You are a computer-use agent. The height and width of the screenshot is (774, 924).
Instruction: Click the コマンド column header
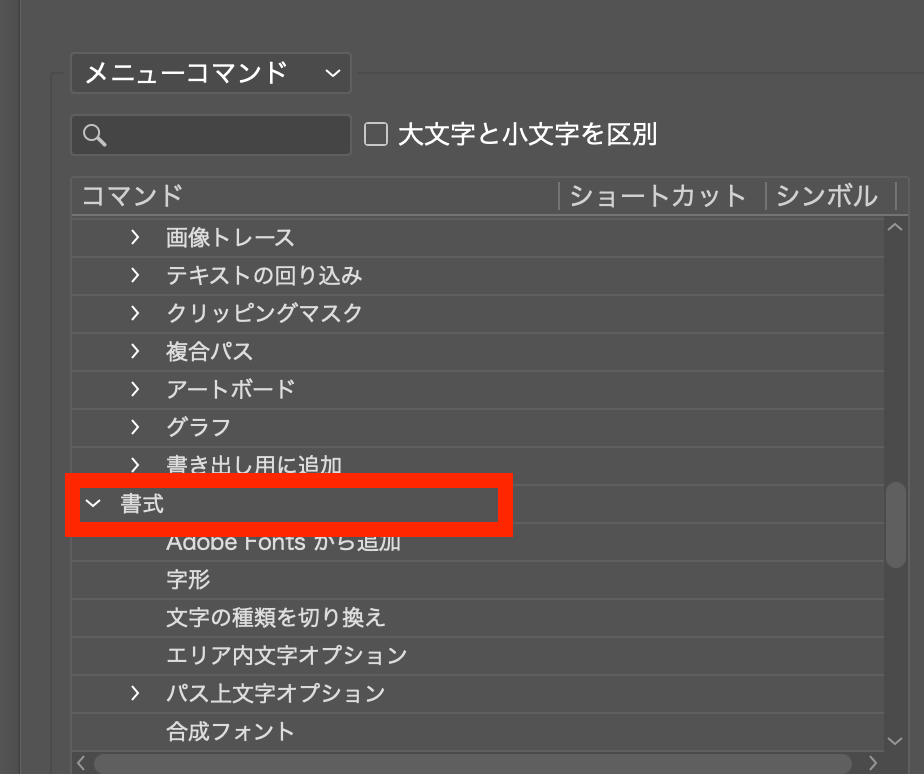[315, 196]
